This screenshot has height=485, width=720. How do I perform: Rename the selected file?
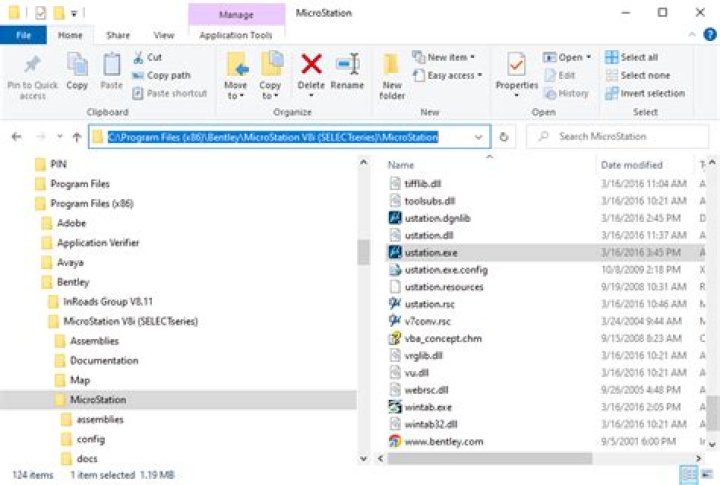347,71
